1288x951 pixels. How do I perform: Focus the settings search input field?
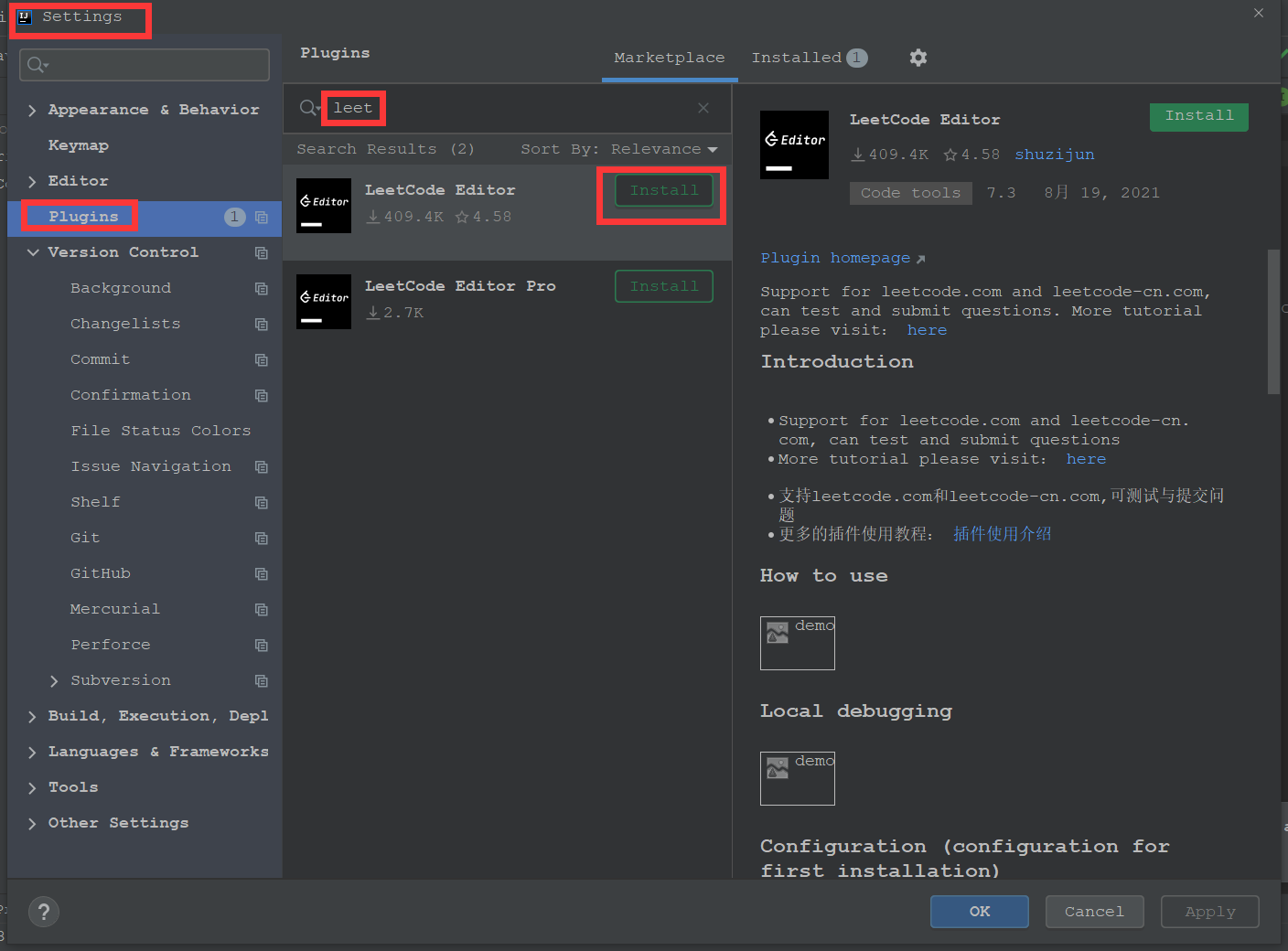145,65
